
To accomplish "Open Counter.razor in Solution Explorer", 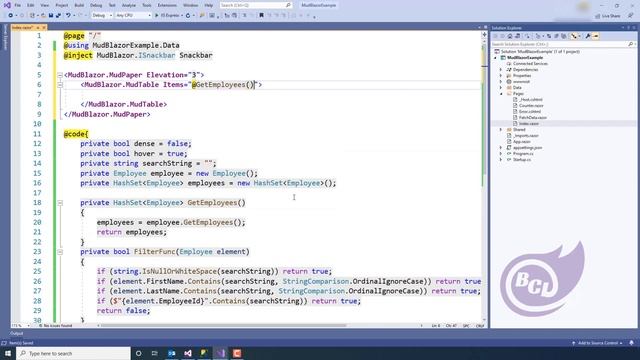I will click(531, 106).
